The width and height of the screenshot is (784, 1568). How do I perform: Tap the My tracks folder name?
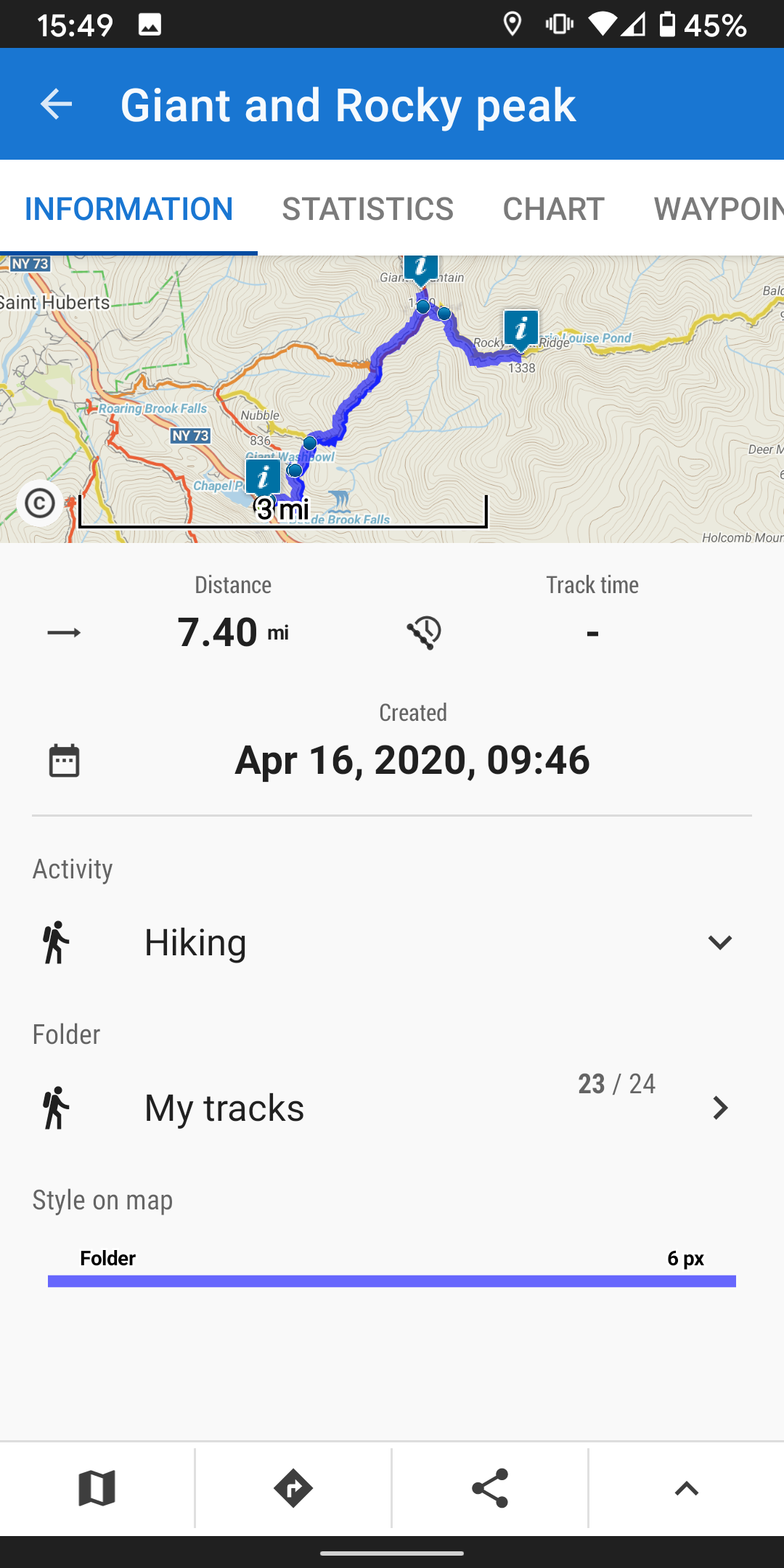[x=224, y=1108]
